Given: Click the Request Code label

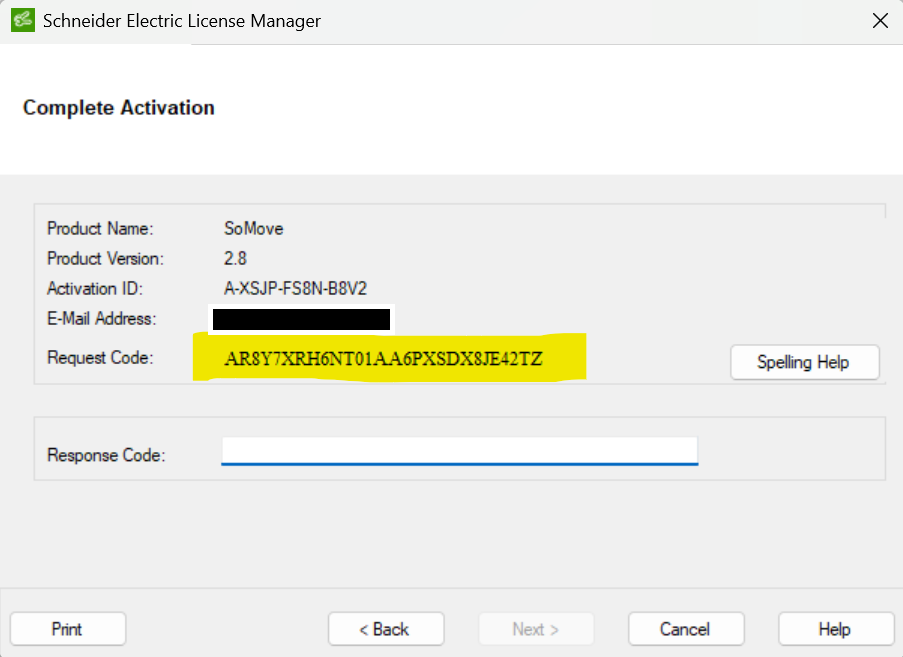Looking at the screenshot, I should 100,358.
